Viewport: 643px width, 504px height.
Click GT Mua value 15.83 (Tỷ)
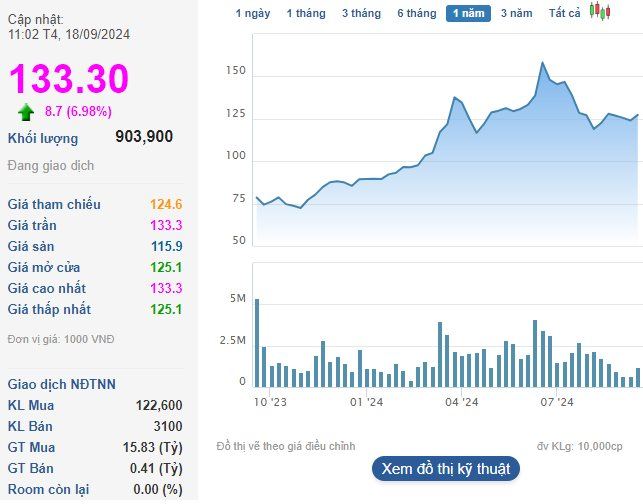point(153,447)
